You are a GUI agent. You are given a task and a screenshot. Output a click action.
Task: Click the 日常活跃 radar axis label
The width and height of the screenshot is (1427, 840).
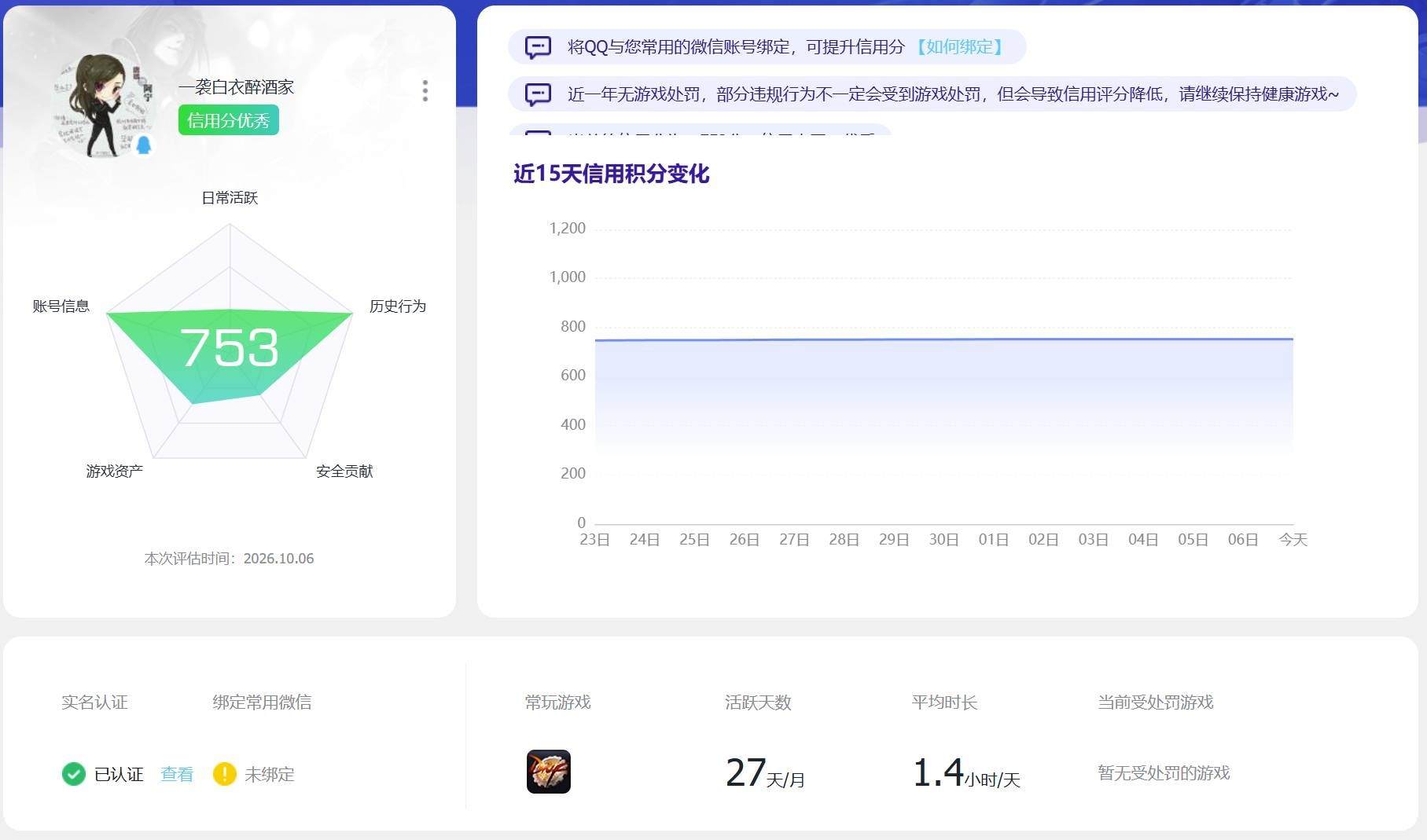[x=230, y=197]
